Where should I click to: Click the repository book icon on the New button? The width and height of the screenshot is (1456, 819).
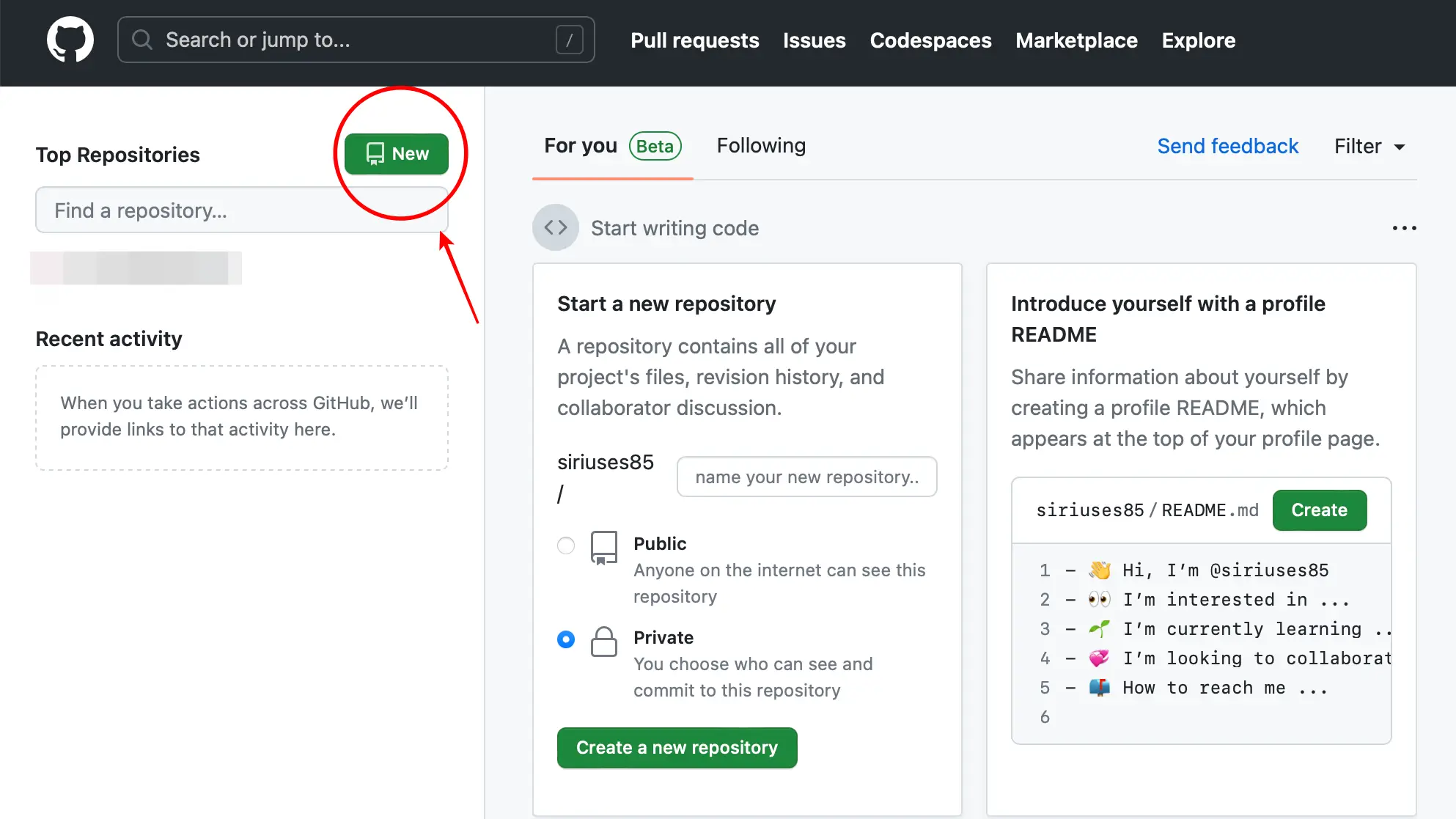click(x=376, y=153)
